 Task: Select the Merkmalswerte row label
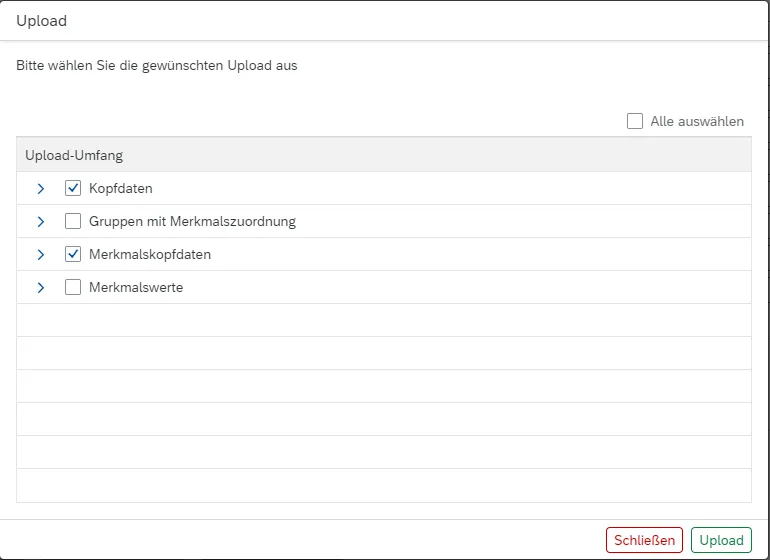point(136,287)
